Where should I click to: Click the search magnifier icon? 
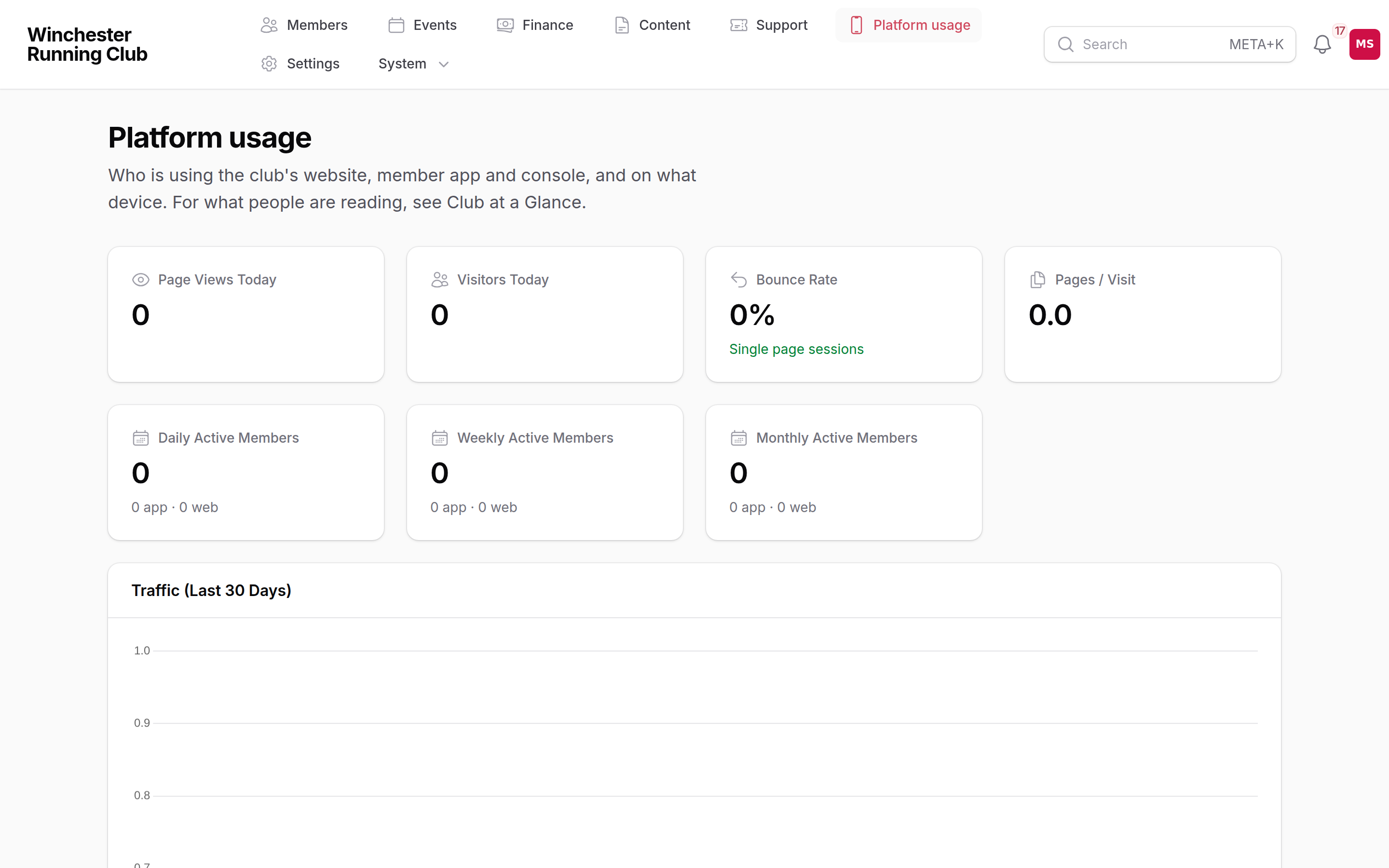click(x=1066, y=44)
